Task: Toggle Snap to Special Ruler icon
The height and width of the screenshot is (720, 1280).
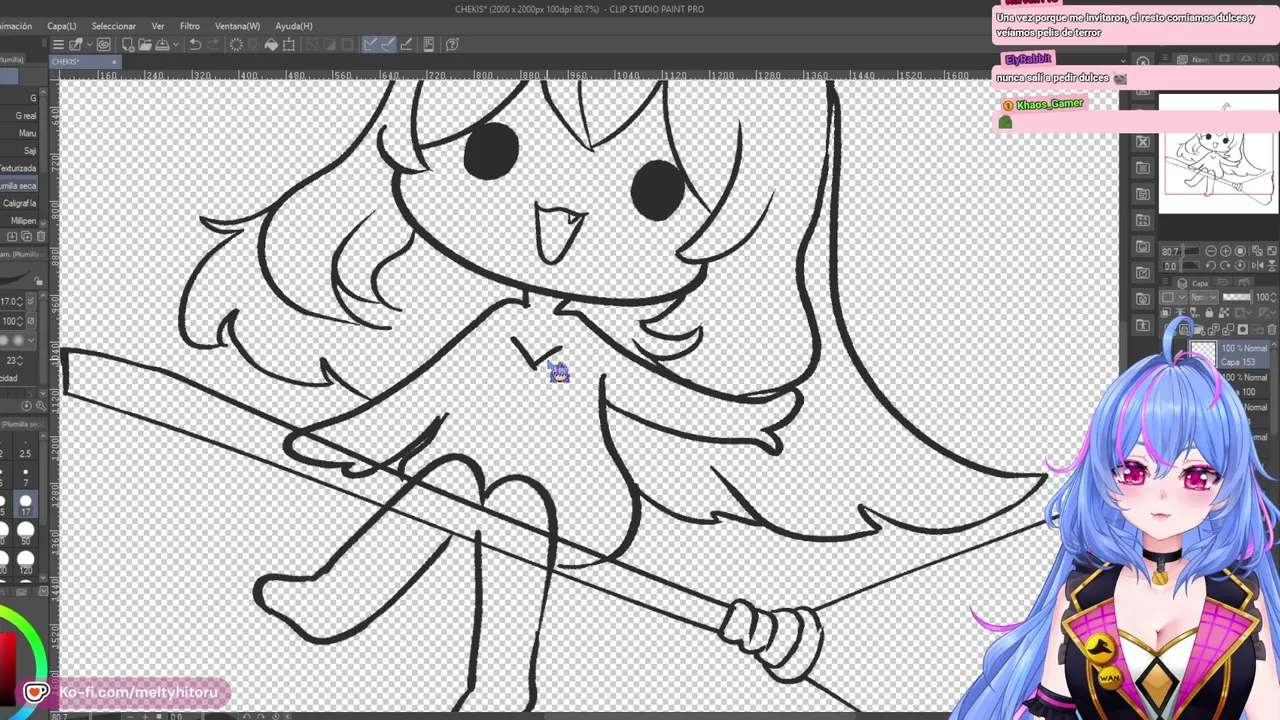Action: coord(388,44)
